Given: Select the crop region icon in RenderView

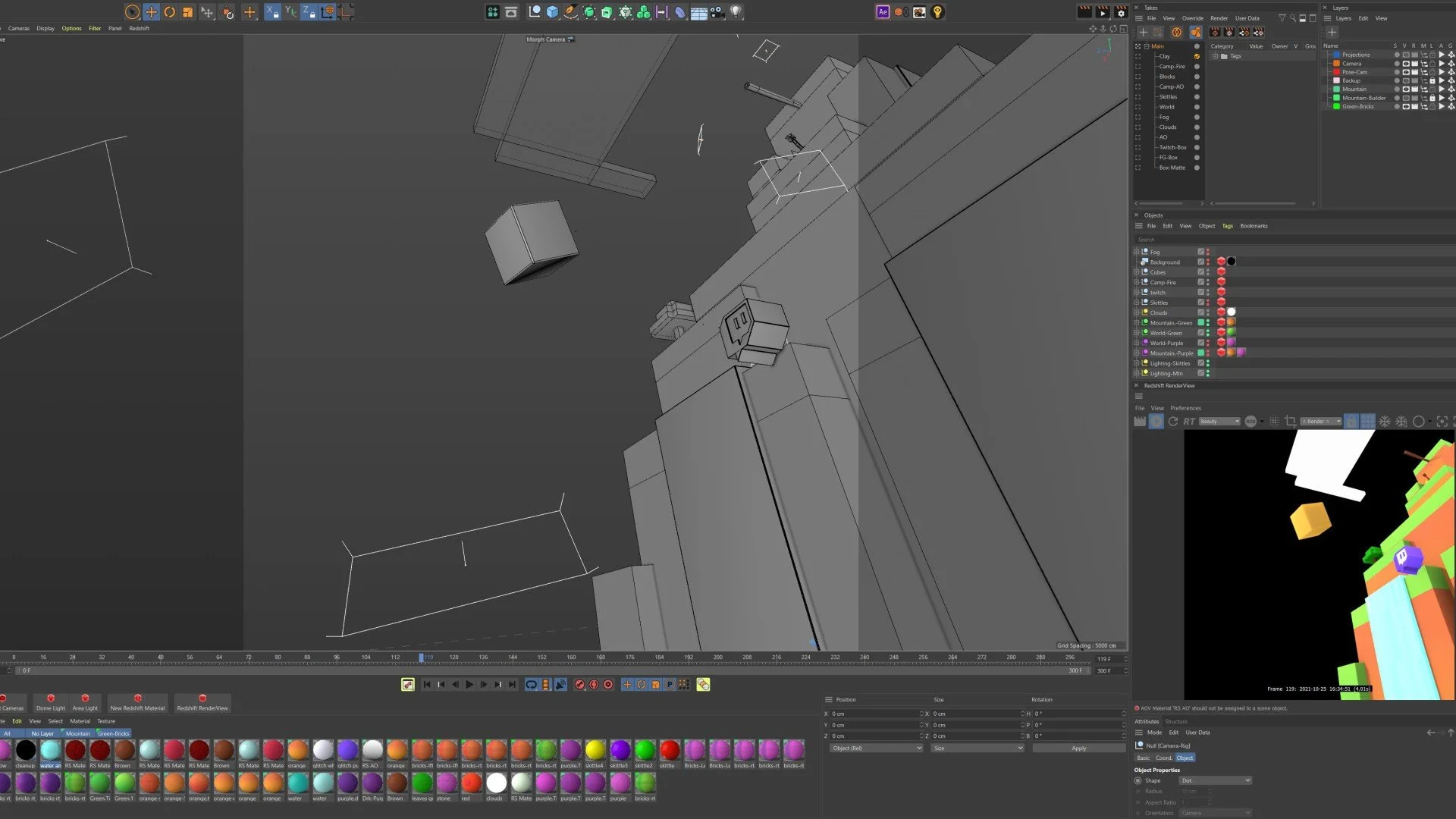Looking at the screenshot, I should 1290,422.
